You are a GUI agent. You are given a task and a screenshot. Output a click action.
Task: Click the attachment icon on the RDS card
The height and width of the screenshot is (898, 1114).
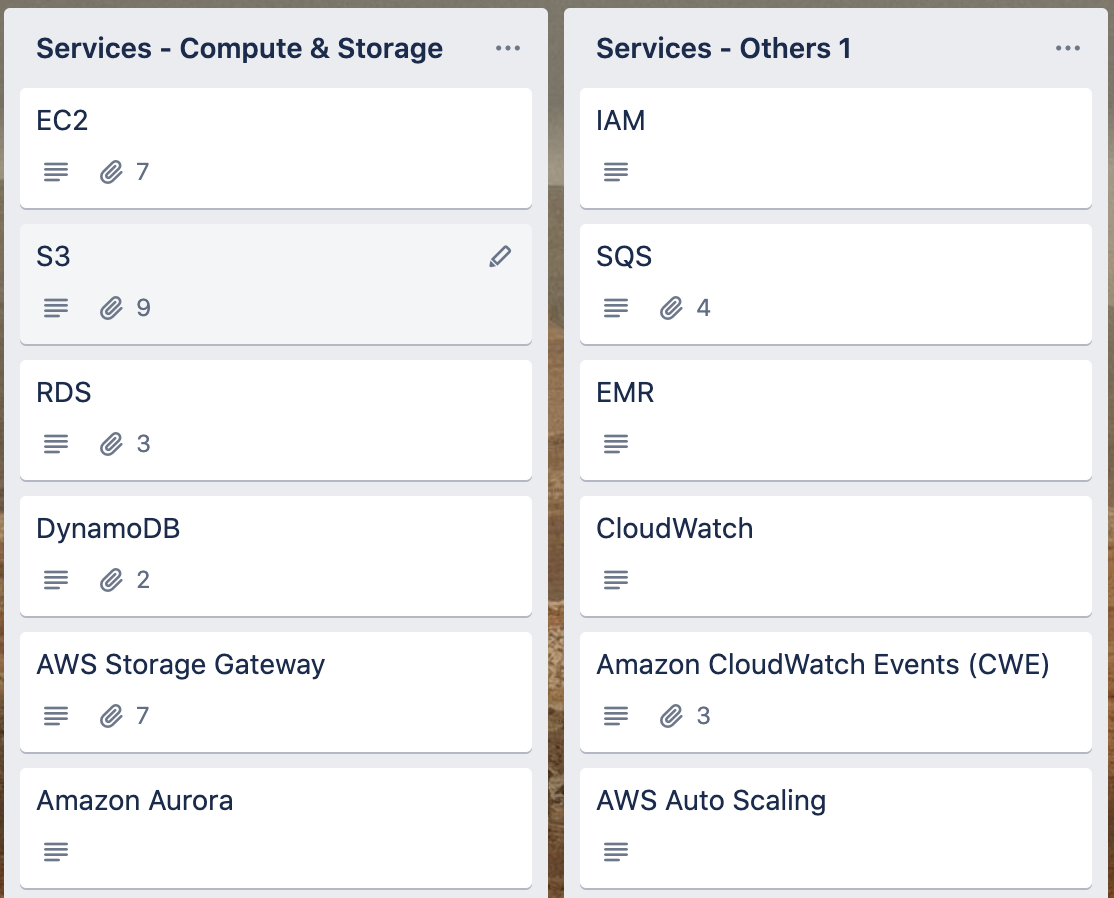tap(111, 444)
